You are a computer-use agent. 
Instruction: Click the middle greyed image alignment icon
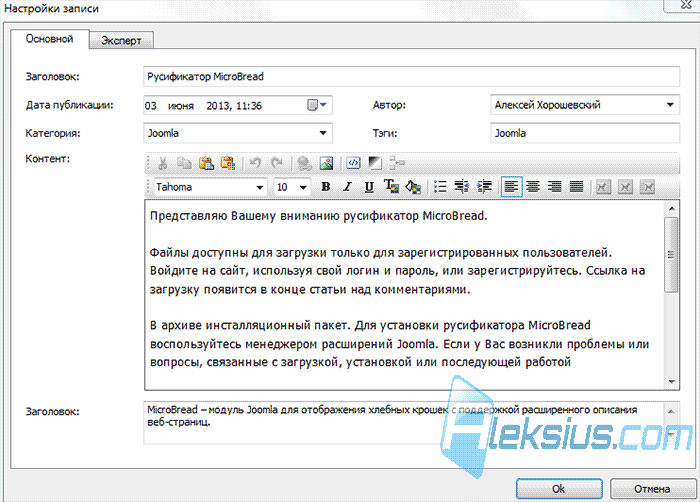click(x=625, y=187)
